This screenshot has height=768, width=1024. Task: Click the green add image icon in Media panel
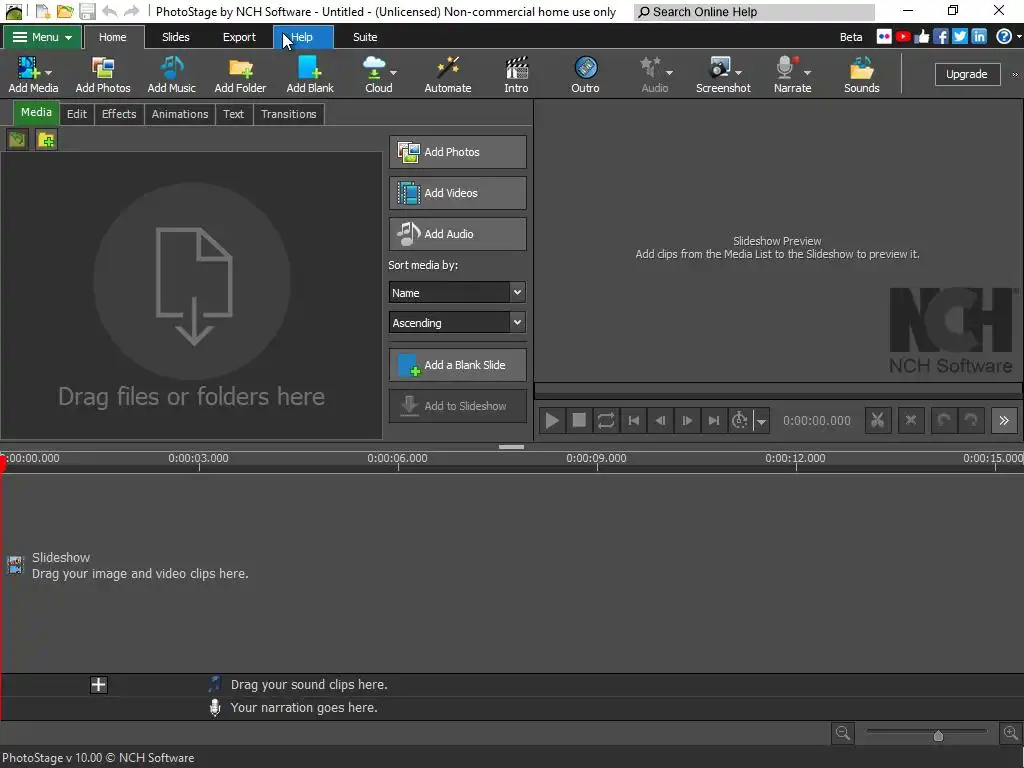coord(18,139)
